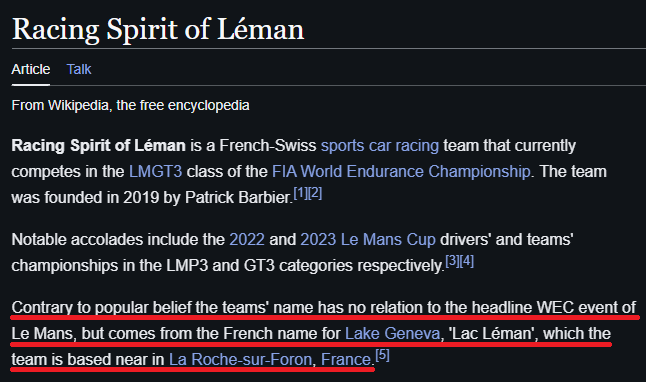
Task: Visit the Lake Geneva article
Action: [392, 333]
